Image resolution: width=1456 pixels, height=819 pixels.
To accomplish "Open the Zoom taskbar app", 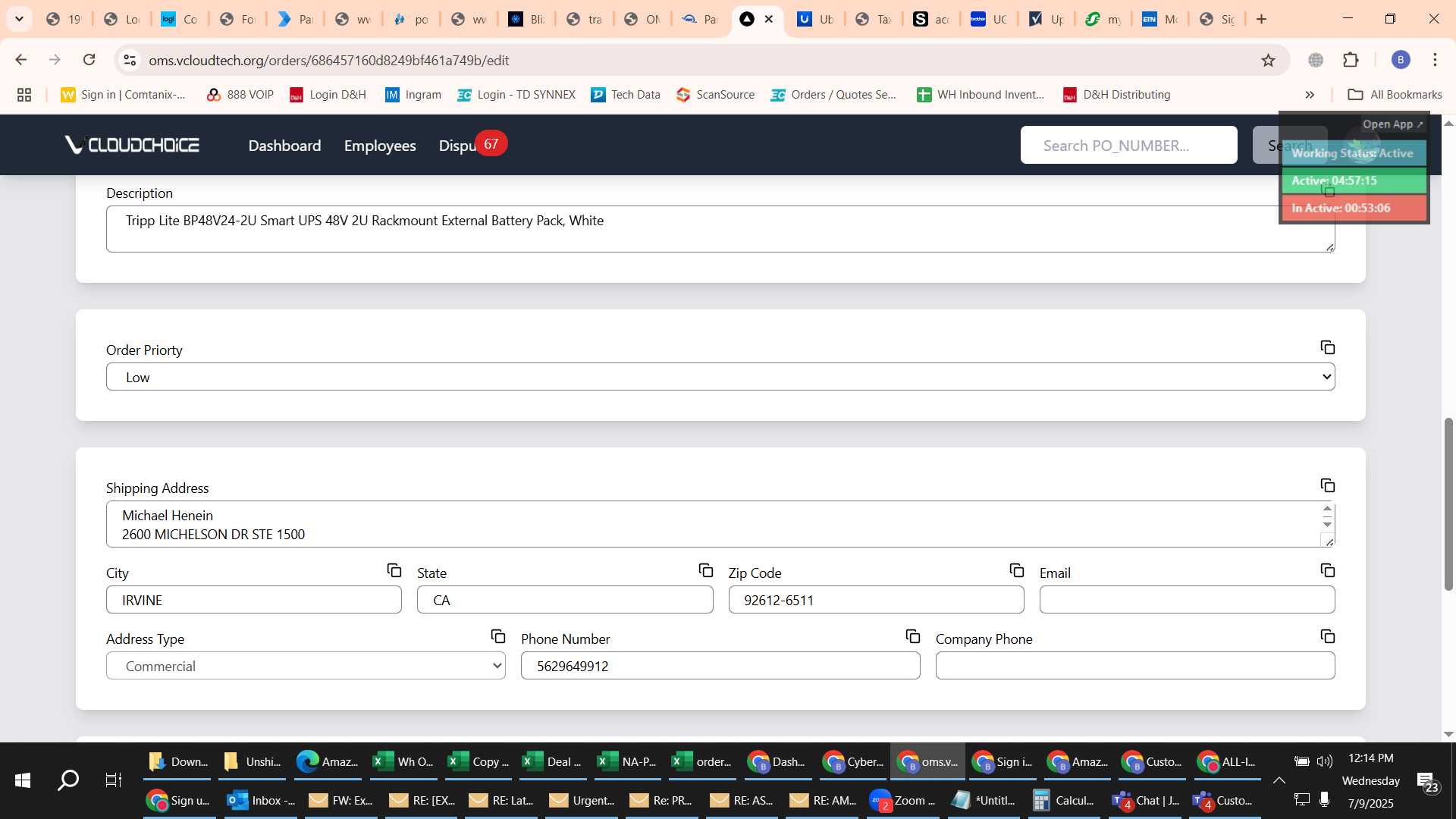I will click(902, 800).
